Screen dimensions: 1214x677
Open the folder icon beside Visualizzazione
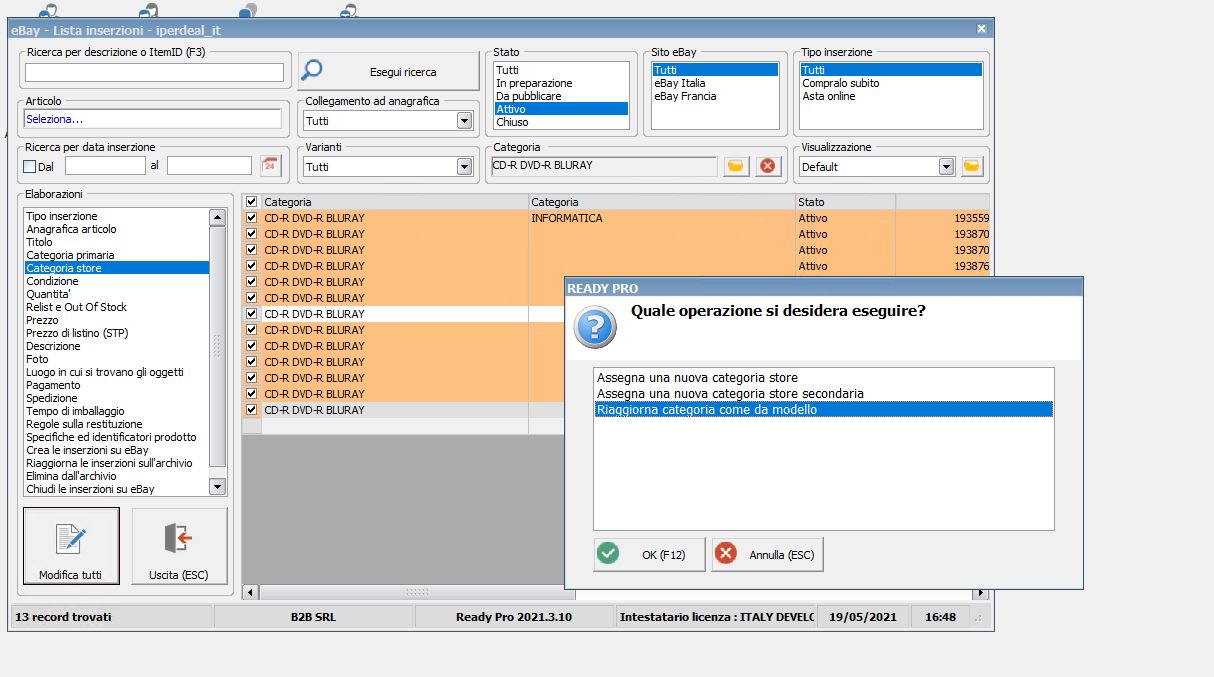click(972, 166)
